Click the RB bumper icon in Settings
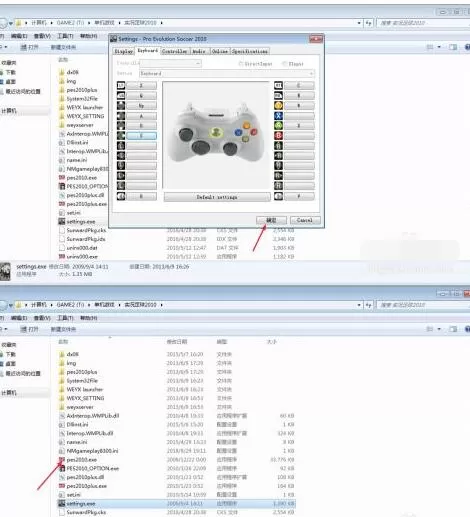Viewport: 470px width, 517px height. [278, 96]
